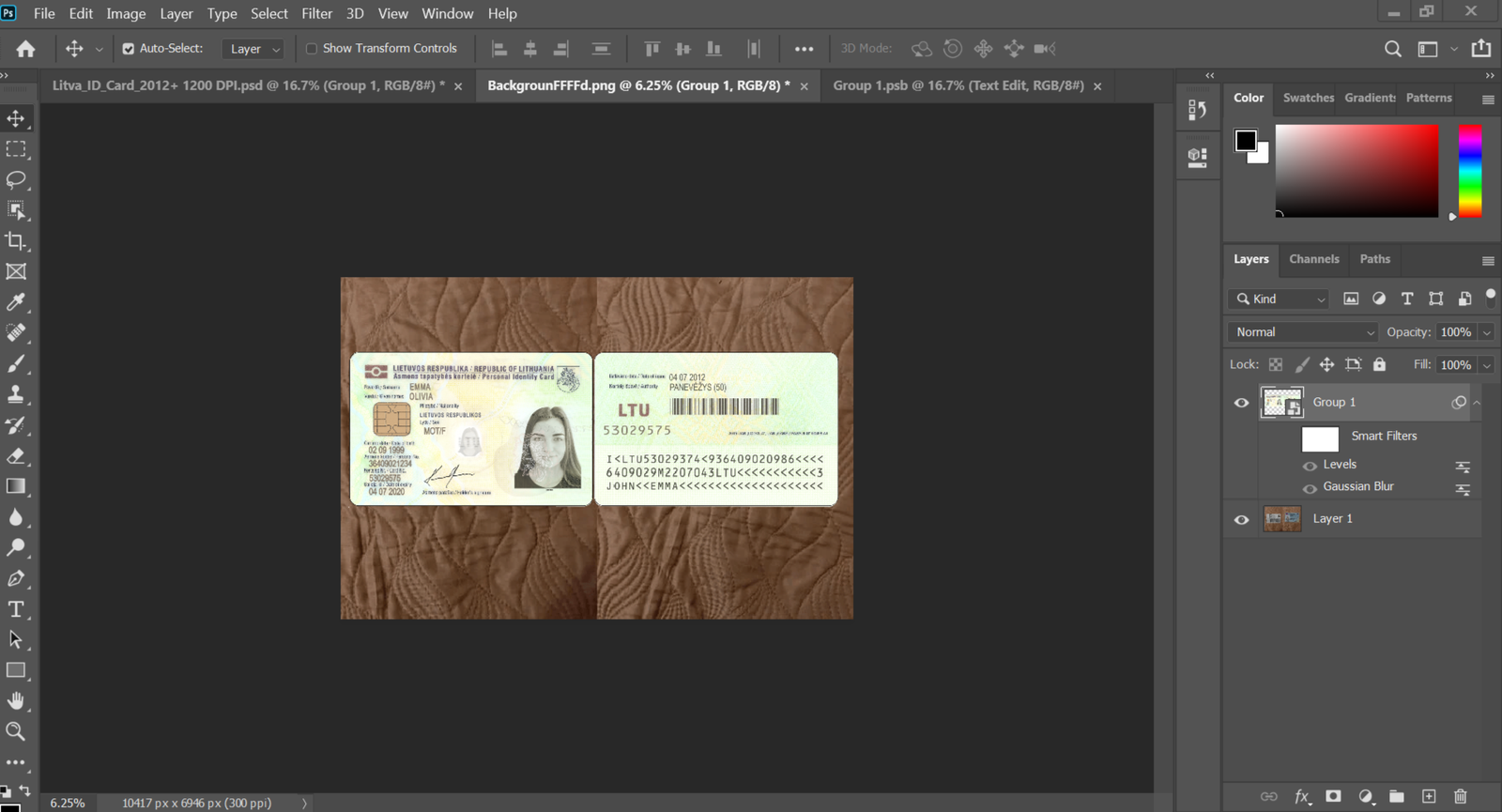Viewport: 1502px width, 812px height.
Task: Pick the Eyedropper tool
Action: 16,302
